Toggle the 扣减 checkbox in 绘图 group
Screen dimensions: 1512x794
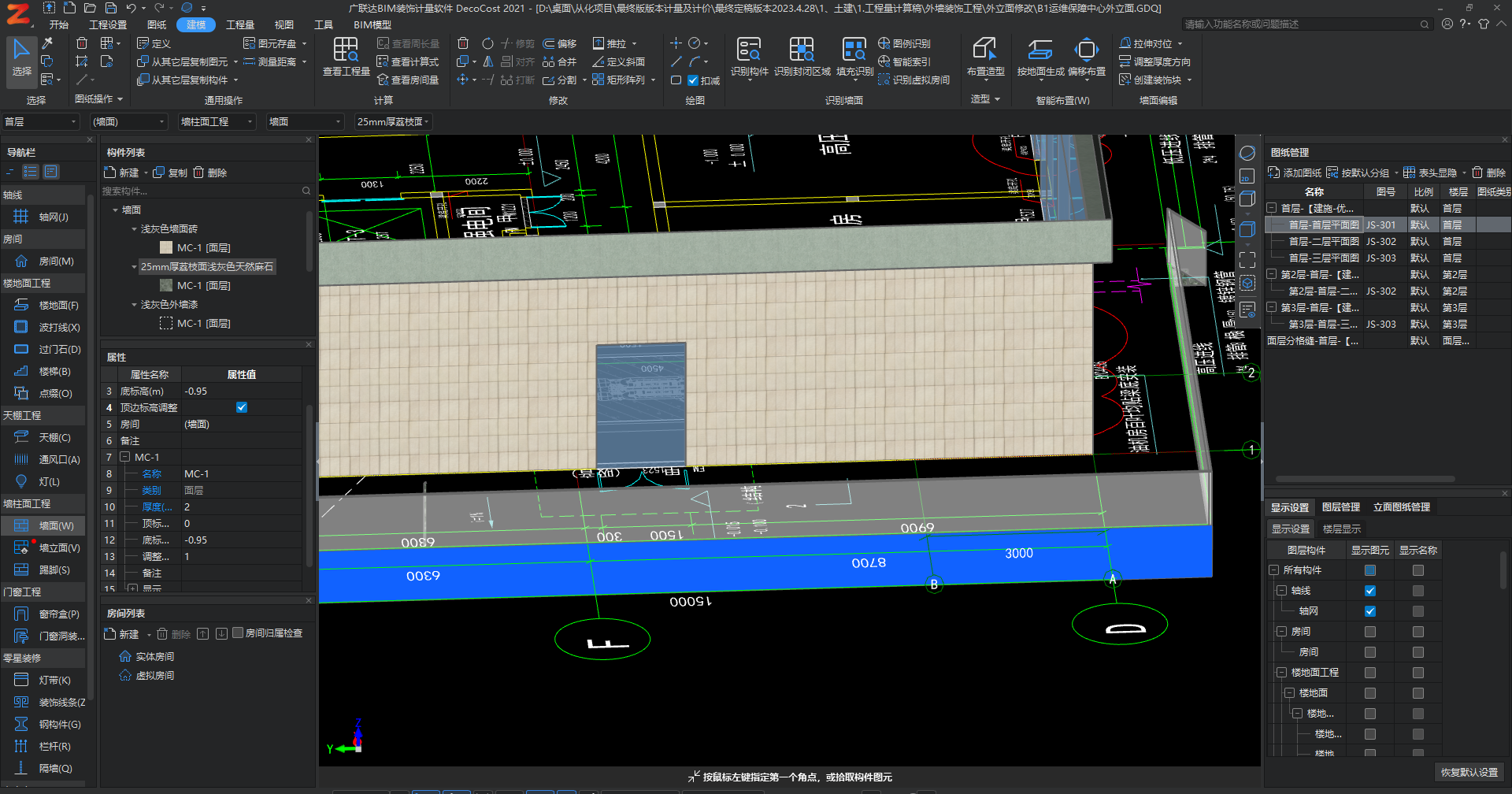(x=693, y=80)
